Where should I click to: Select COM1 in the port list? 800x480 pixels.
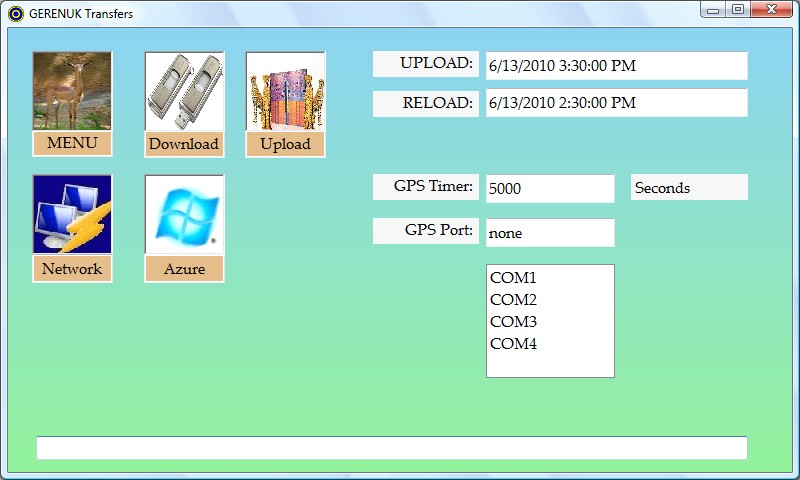514,278
